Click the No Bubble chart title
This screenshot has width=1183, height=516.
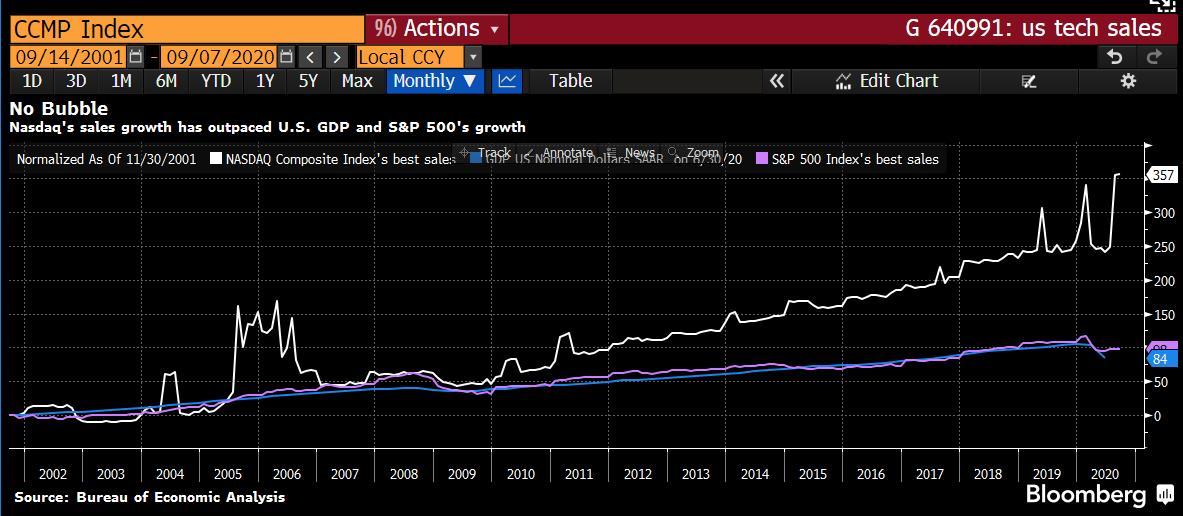[x=59, y=109]
